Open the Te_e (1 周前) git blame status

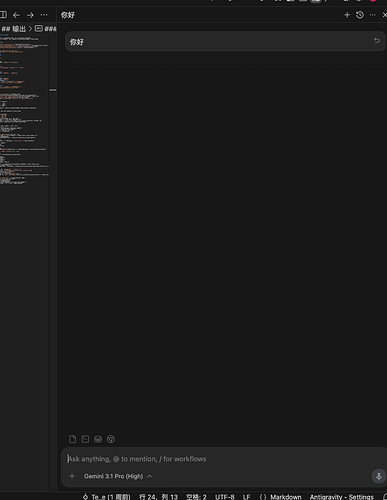(106, 497)
